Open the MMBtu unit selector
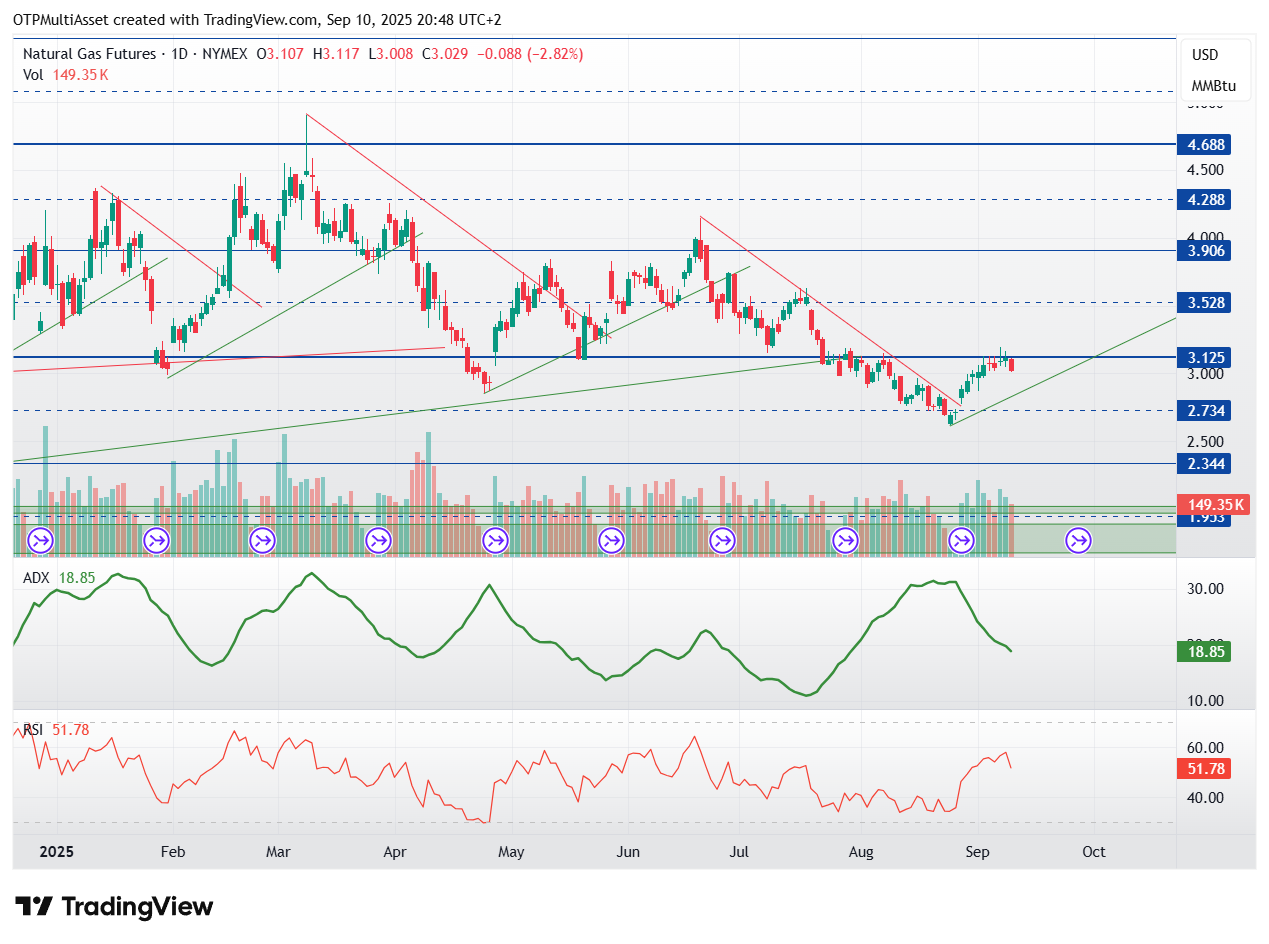This screenshot has height=944, width=1269. [1214, 86]
